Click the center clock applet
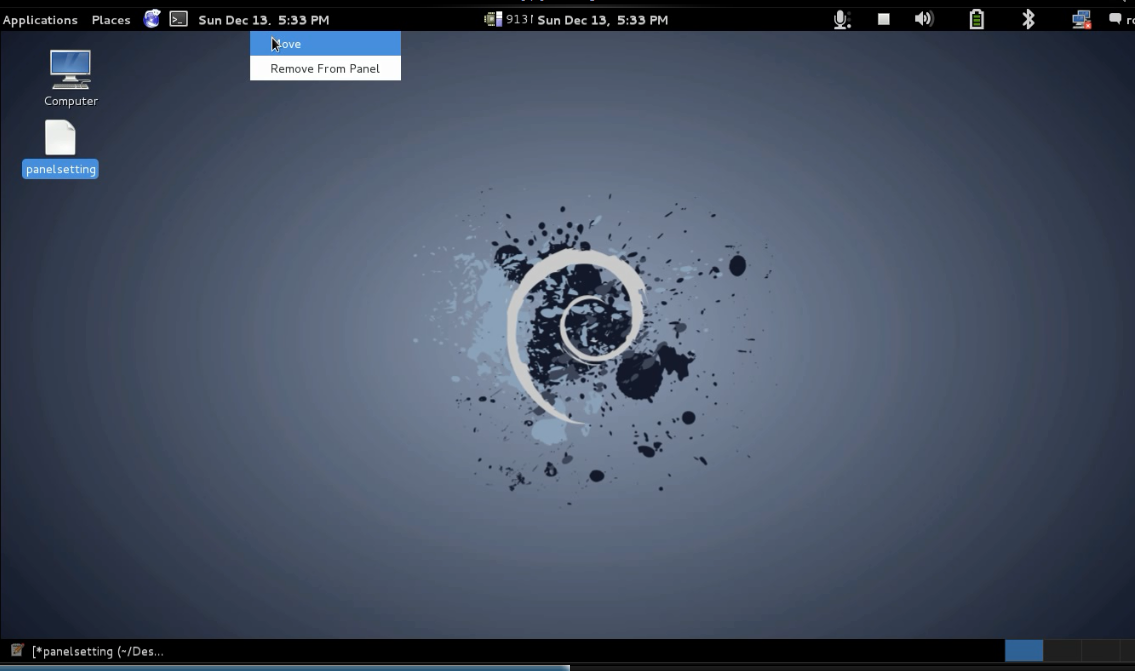 (x=602, y=20)
